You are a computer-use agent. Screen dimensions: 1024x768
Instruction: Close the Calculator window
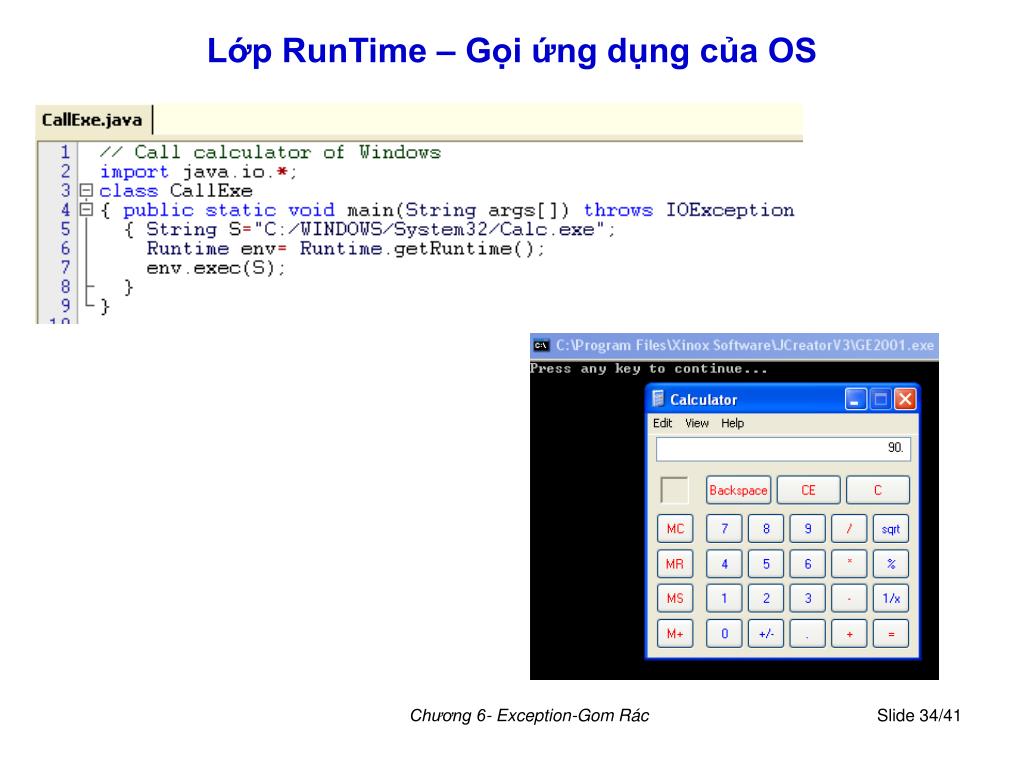[904, 400]
